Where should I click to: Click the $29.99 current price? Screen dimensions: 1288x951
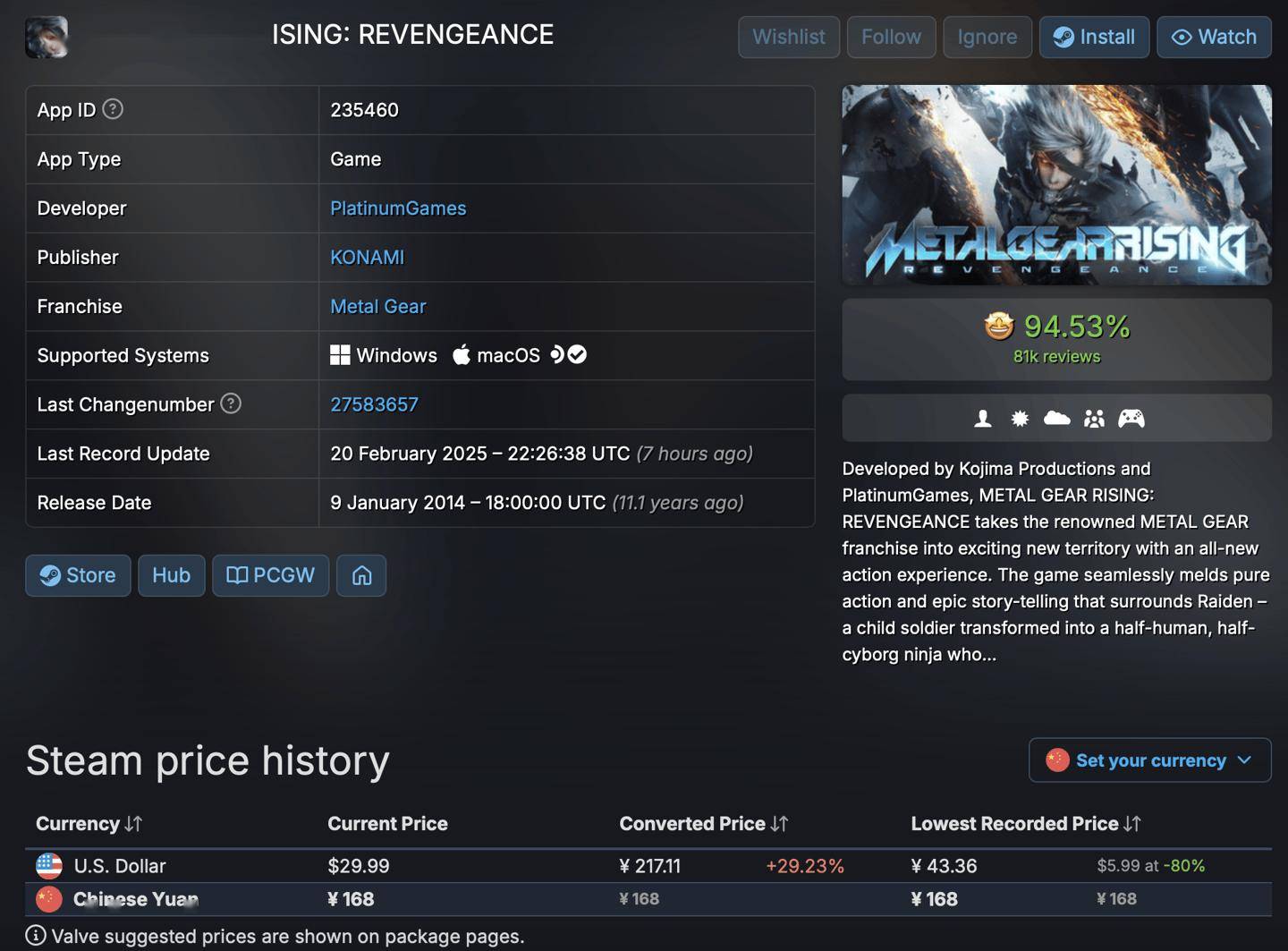pos(359,866)
